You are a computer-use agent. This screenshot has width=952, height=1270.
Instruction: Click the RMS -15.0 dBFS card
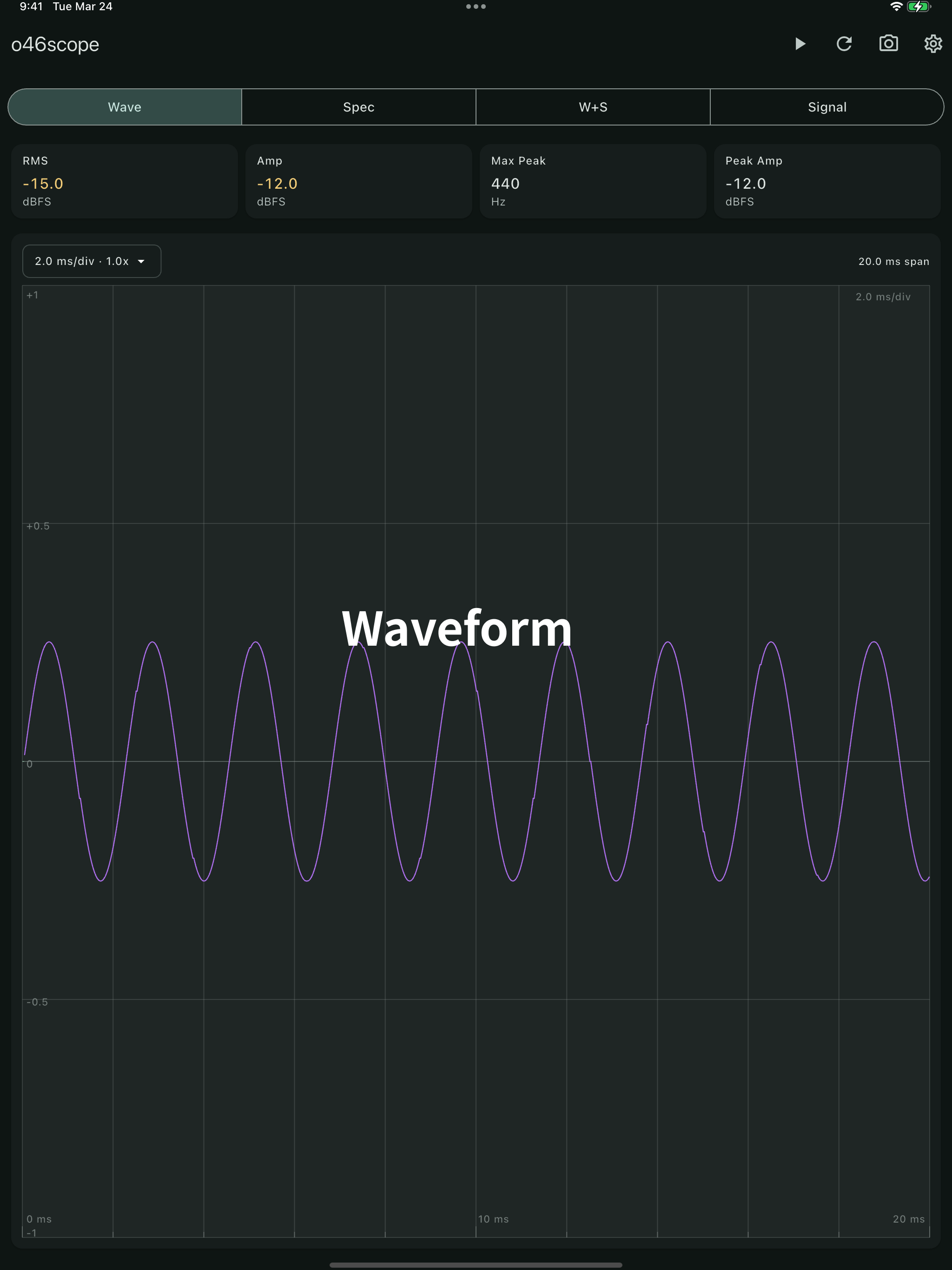125,181
